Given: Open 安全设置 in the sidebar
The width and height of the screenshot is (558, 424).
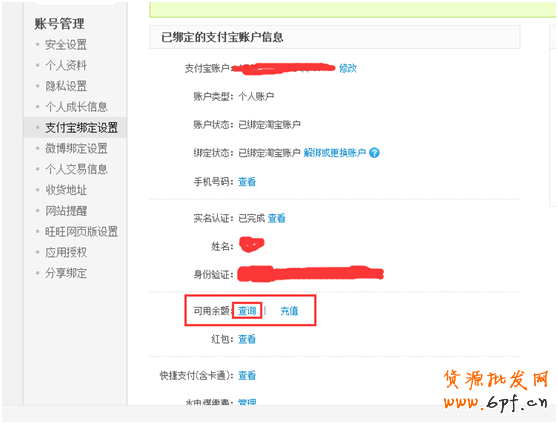Looking at the screenshot, I should coord(66,45).
